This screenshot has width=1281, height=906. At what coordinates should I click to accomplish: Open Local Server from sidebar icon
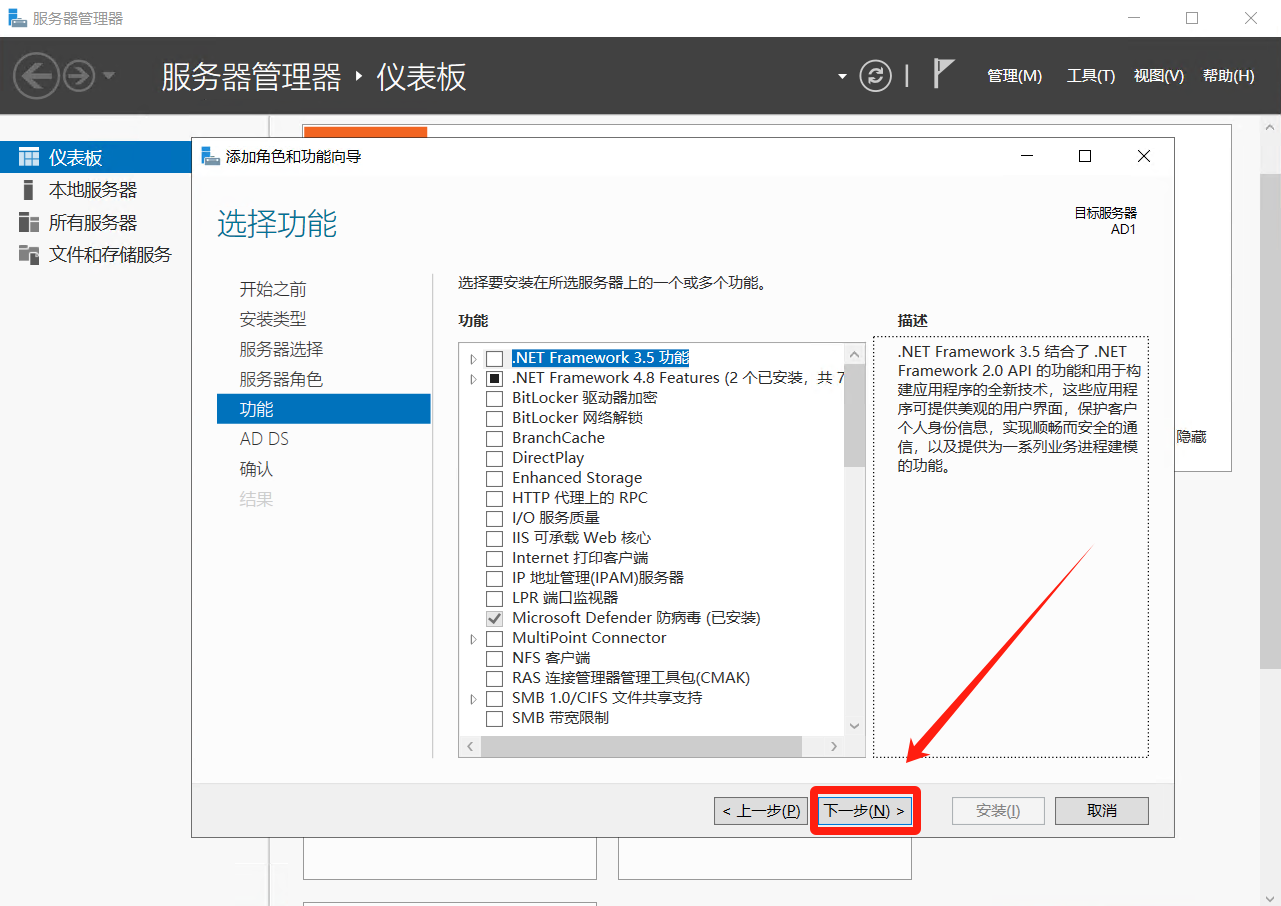point(29,190)
